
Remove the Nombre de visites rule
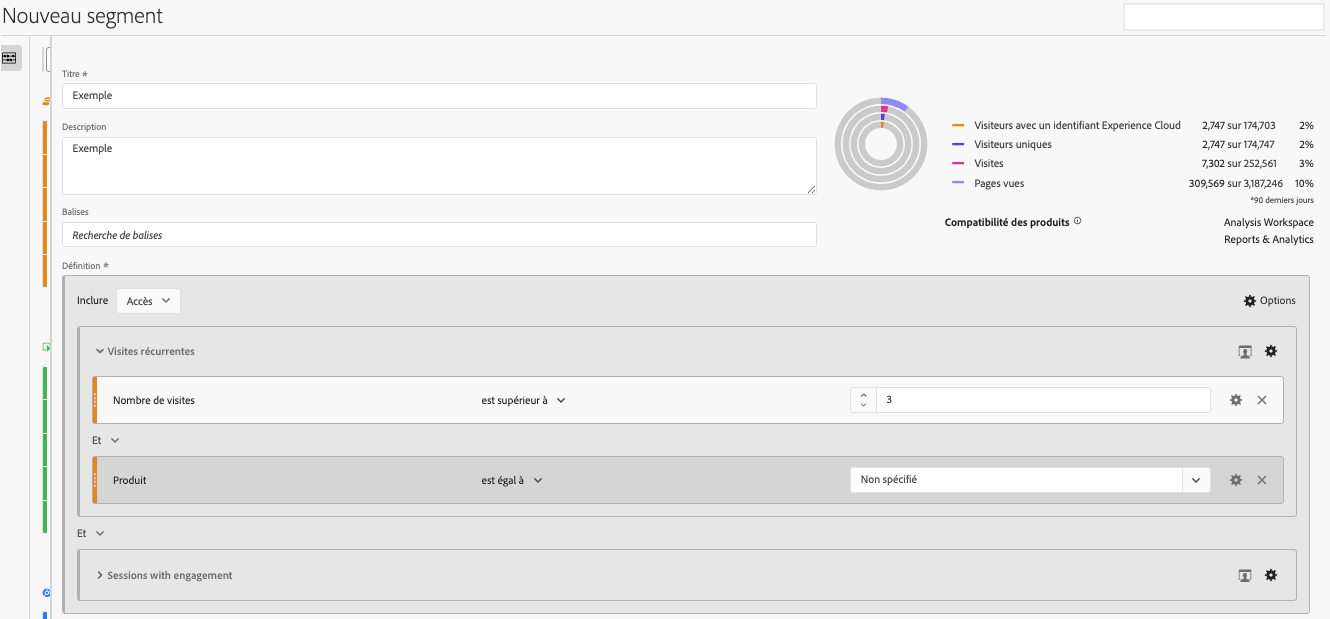[1262, 400]
